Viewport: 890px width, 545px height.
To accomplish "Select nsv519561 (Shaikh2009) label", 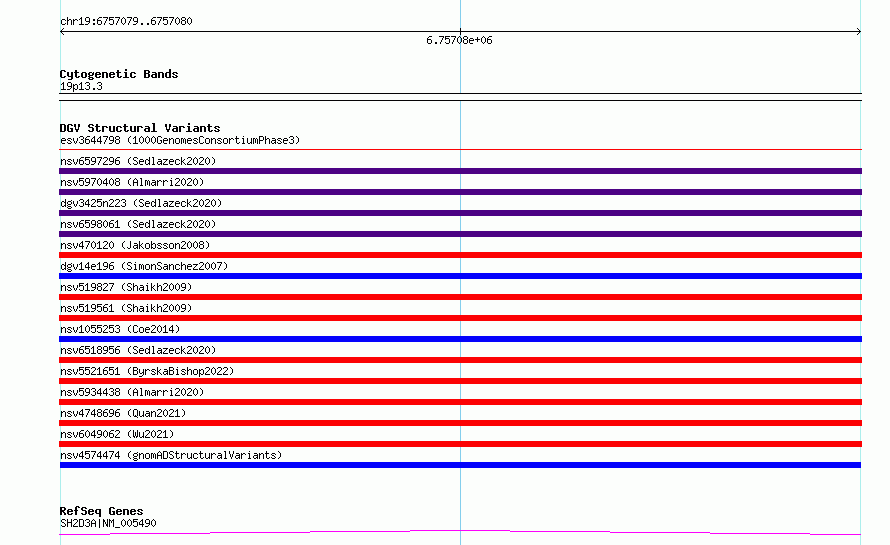I will click(126, 308).
